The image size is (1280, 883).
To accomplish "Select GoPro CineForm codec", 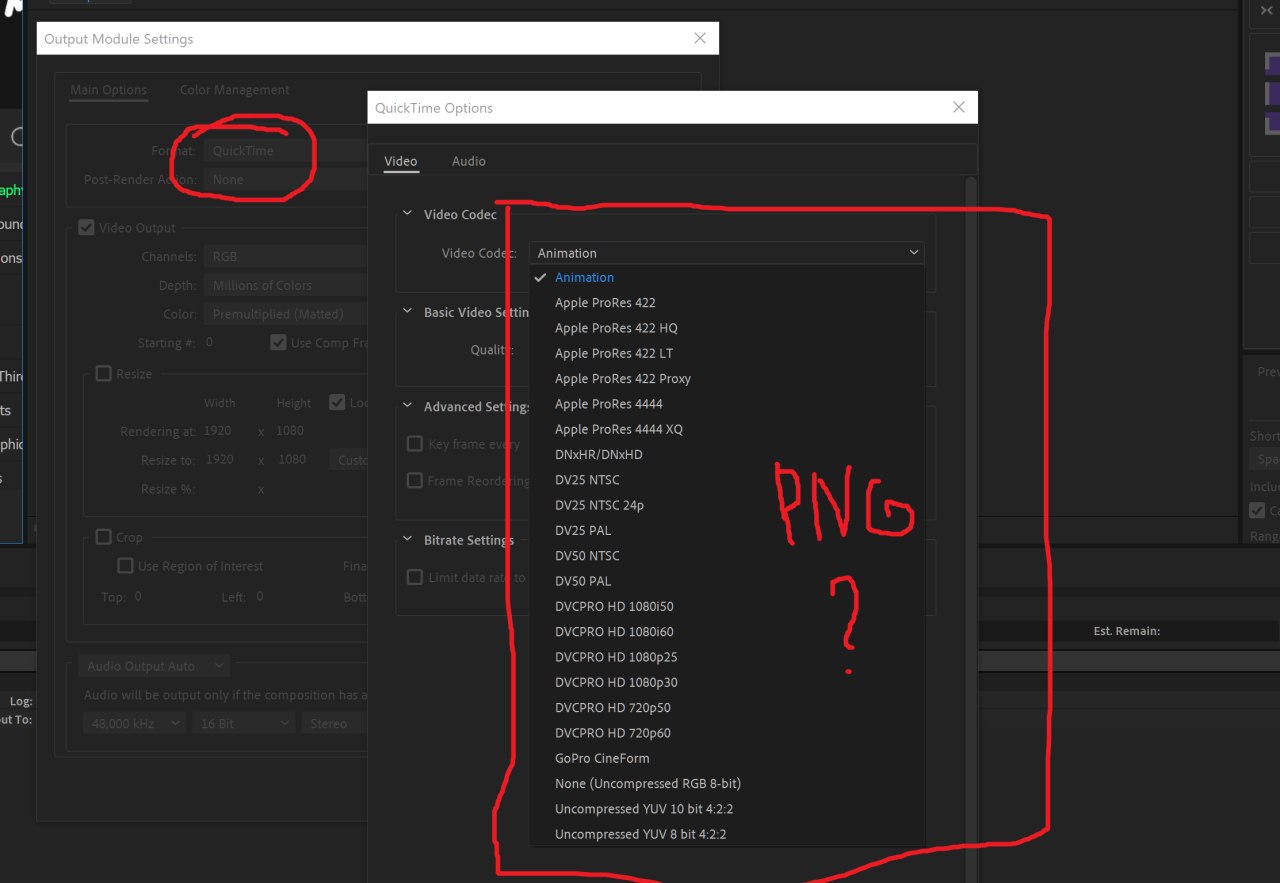I will (727, 758).
